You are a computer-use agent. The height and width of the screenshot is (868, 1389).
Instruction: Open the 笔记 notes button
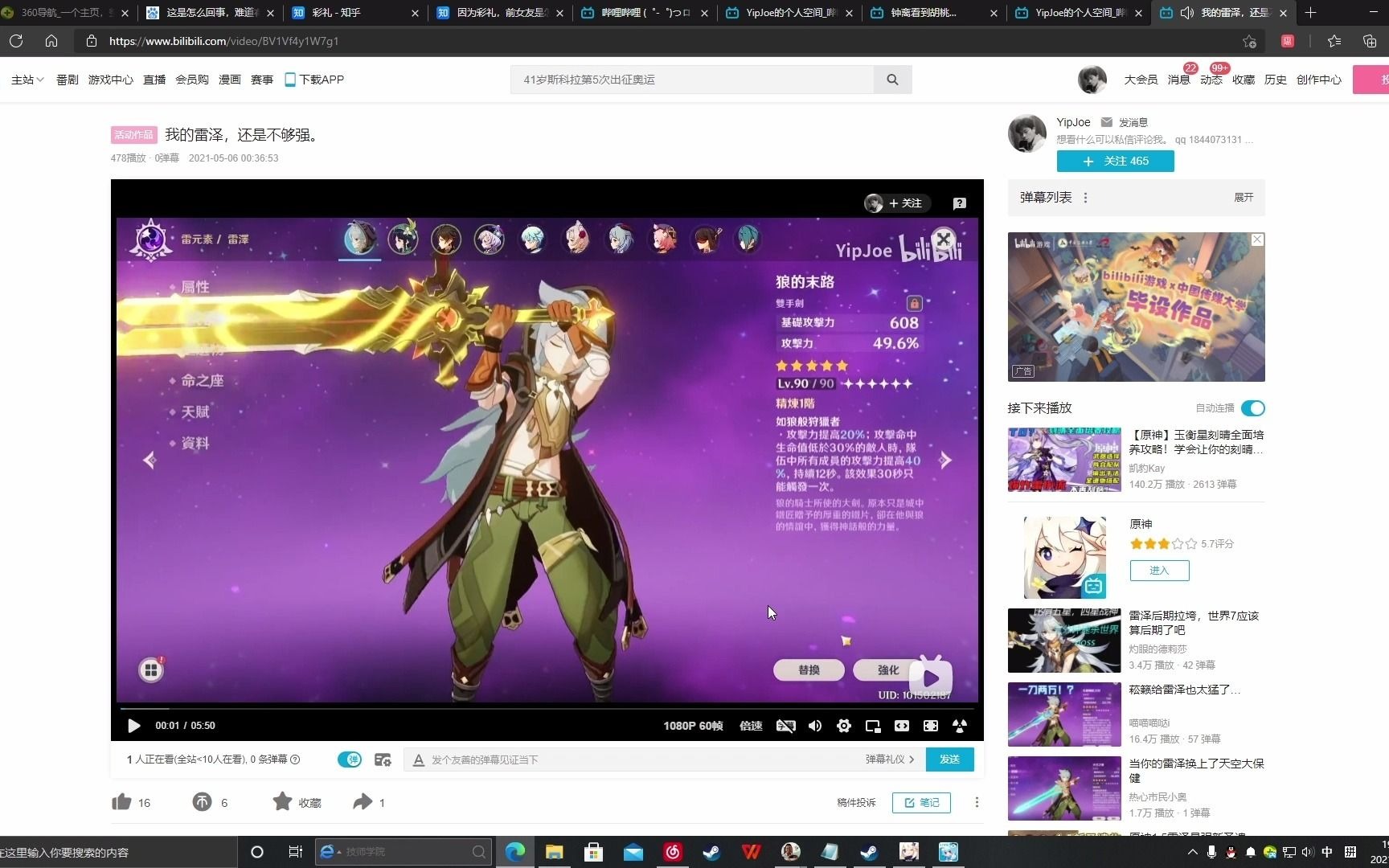click(x=921, y=802)
